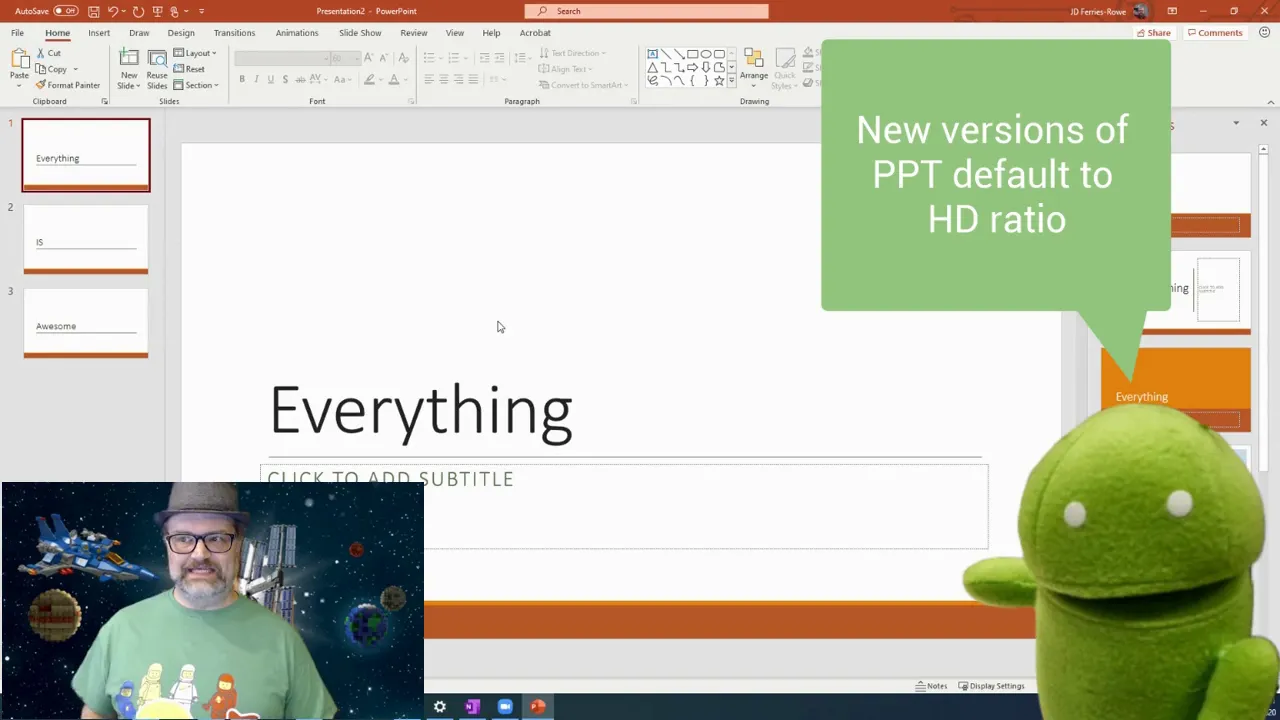1280x720 pixels.
Task: Click the Share button
Action: [1153, 33]
